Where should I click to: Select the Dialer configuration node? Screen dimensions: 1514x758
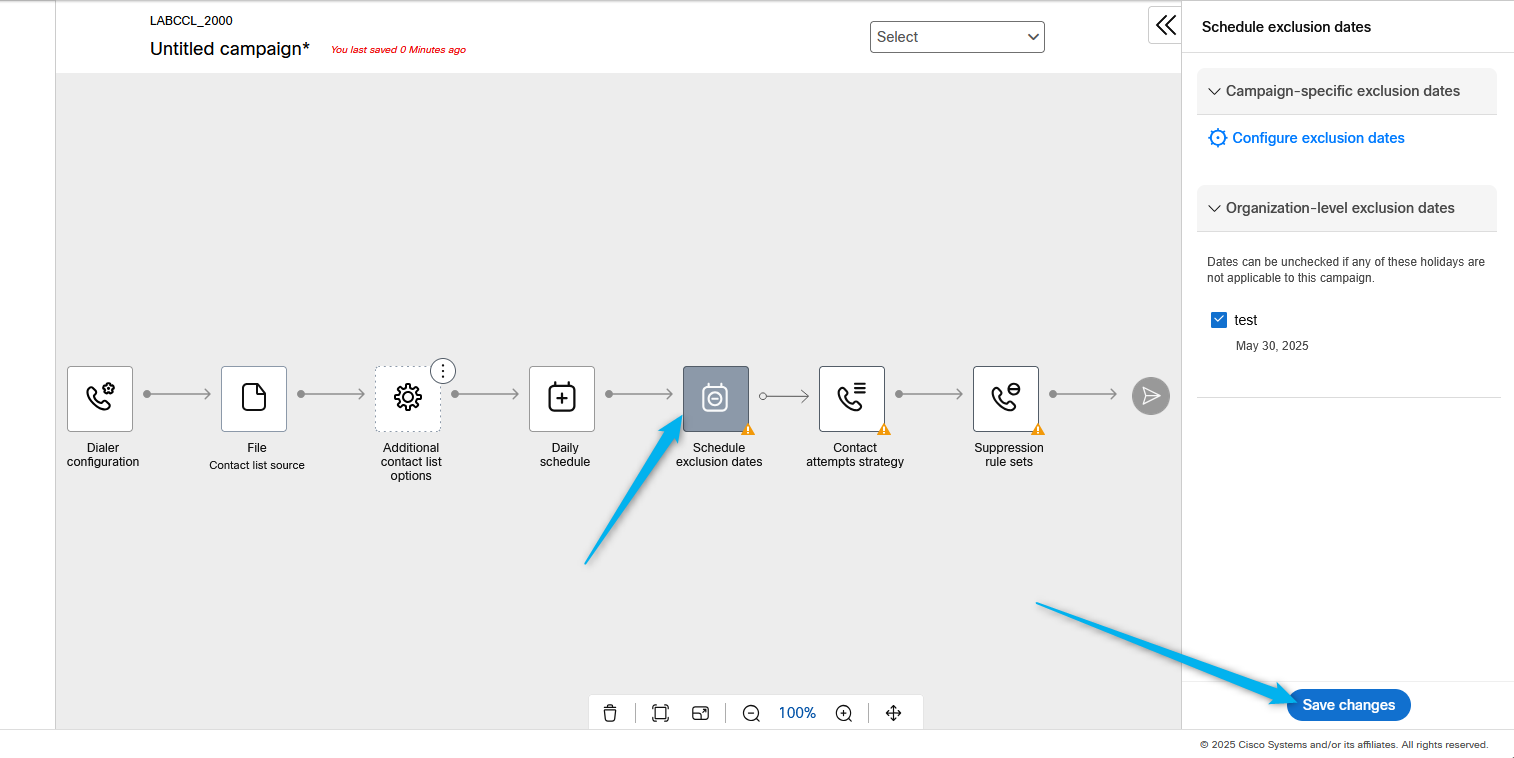[x=100, y=398]
